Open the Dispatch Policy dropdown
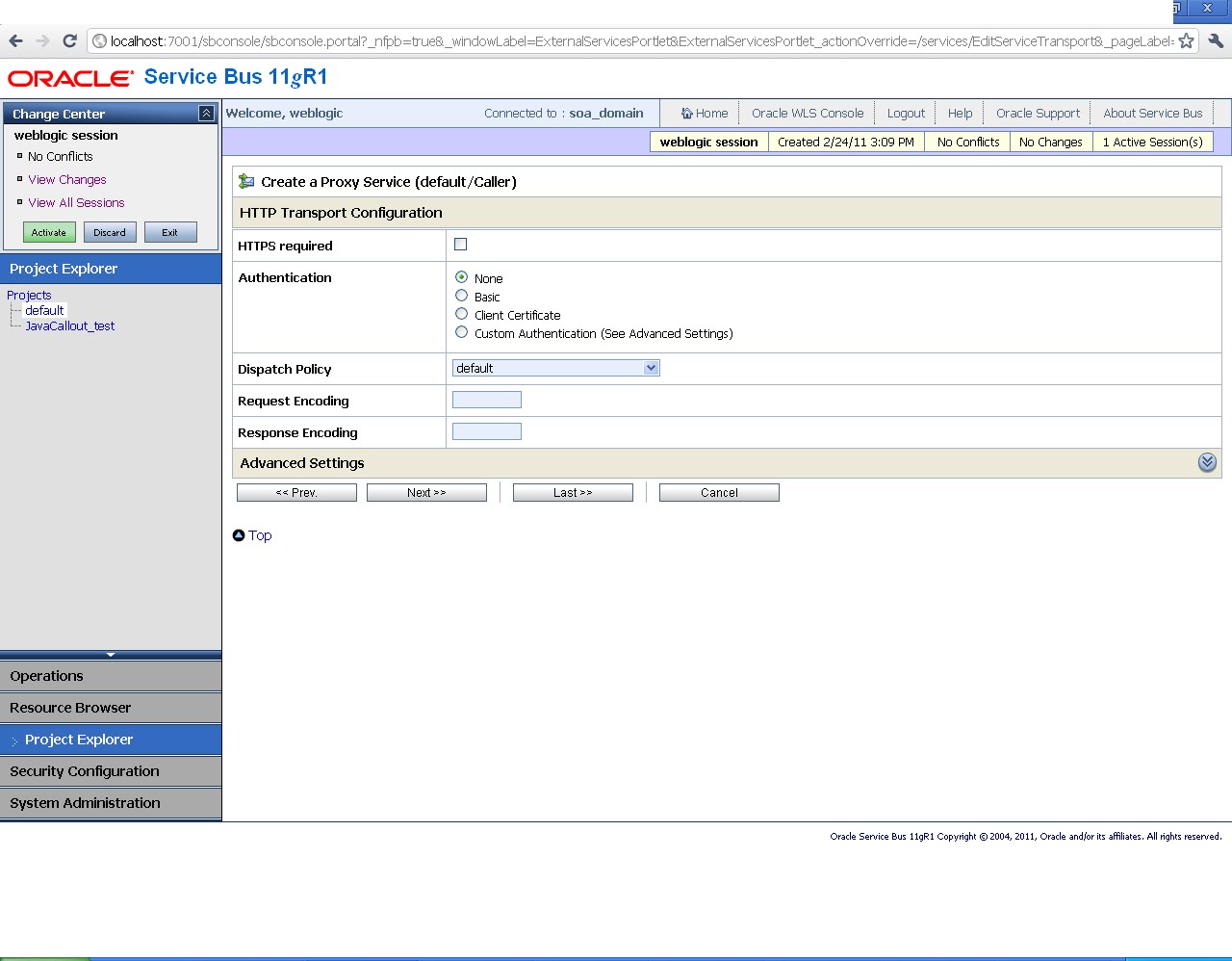The image size is (1232, 961). (556, 368)
